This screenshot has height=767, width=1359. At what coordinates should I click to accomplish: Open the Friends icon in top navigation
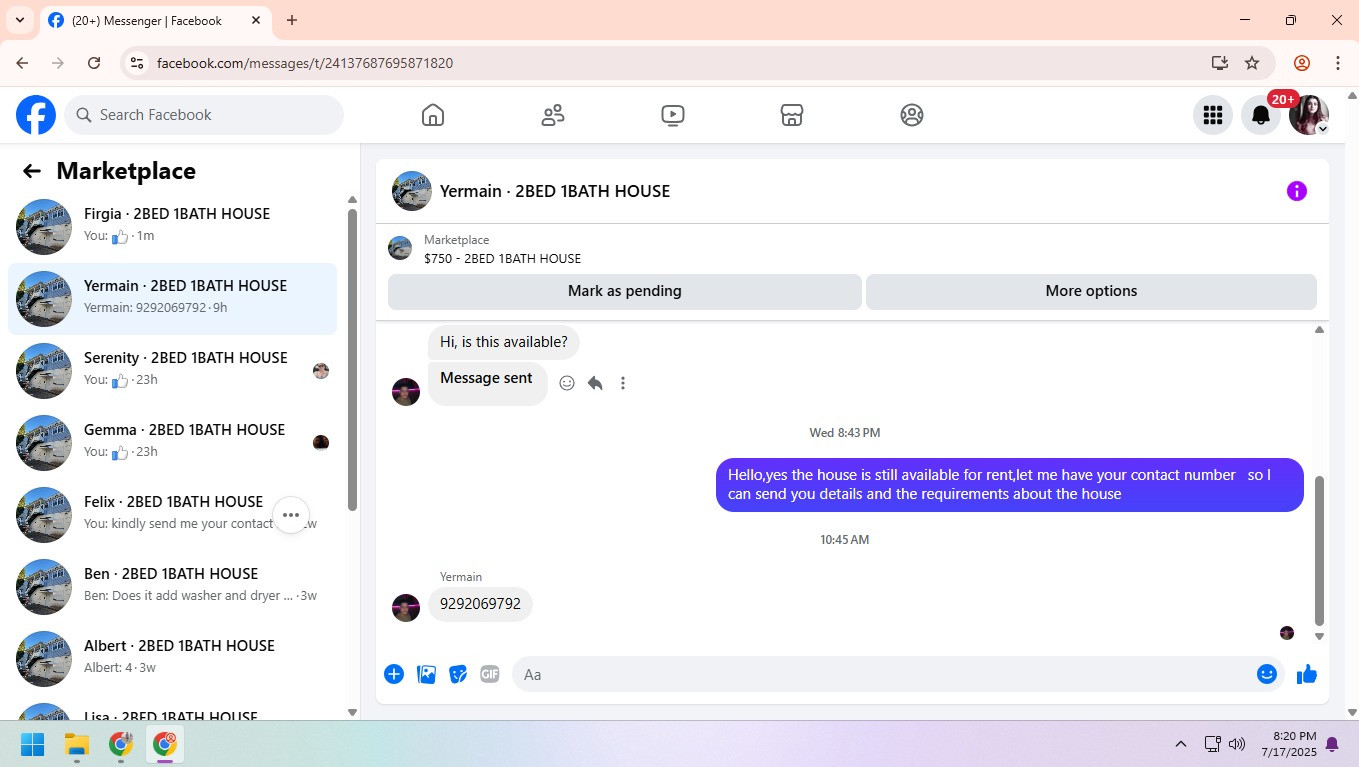553,115
